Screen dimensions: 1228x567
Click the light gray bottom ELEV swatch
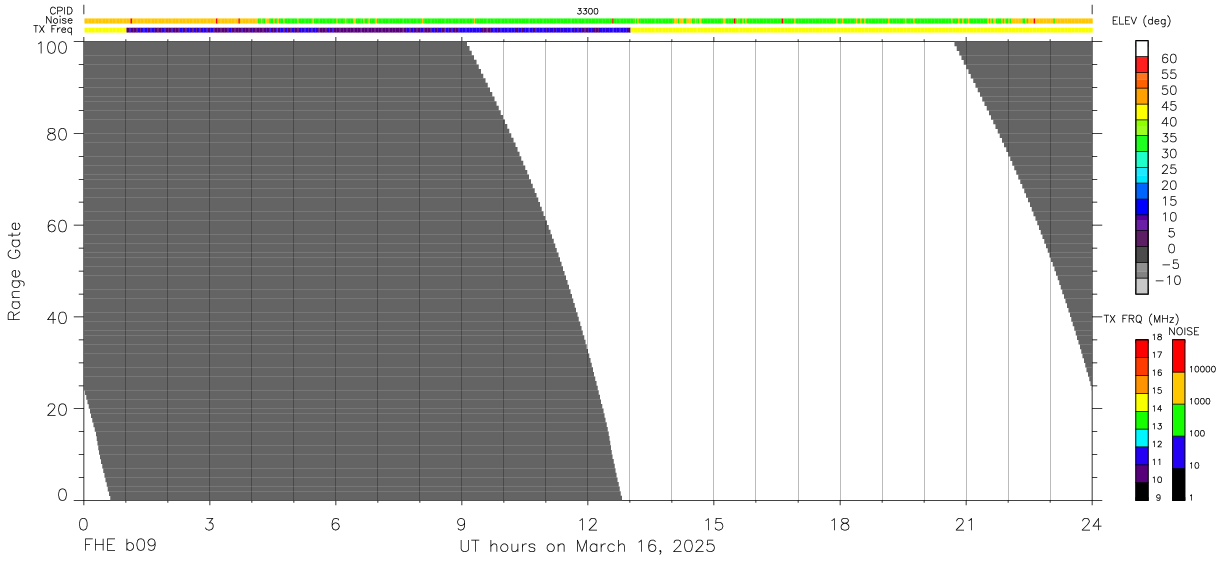(x=1141, y=285)
